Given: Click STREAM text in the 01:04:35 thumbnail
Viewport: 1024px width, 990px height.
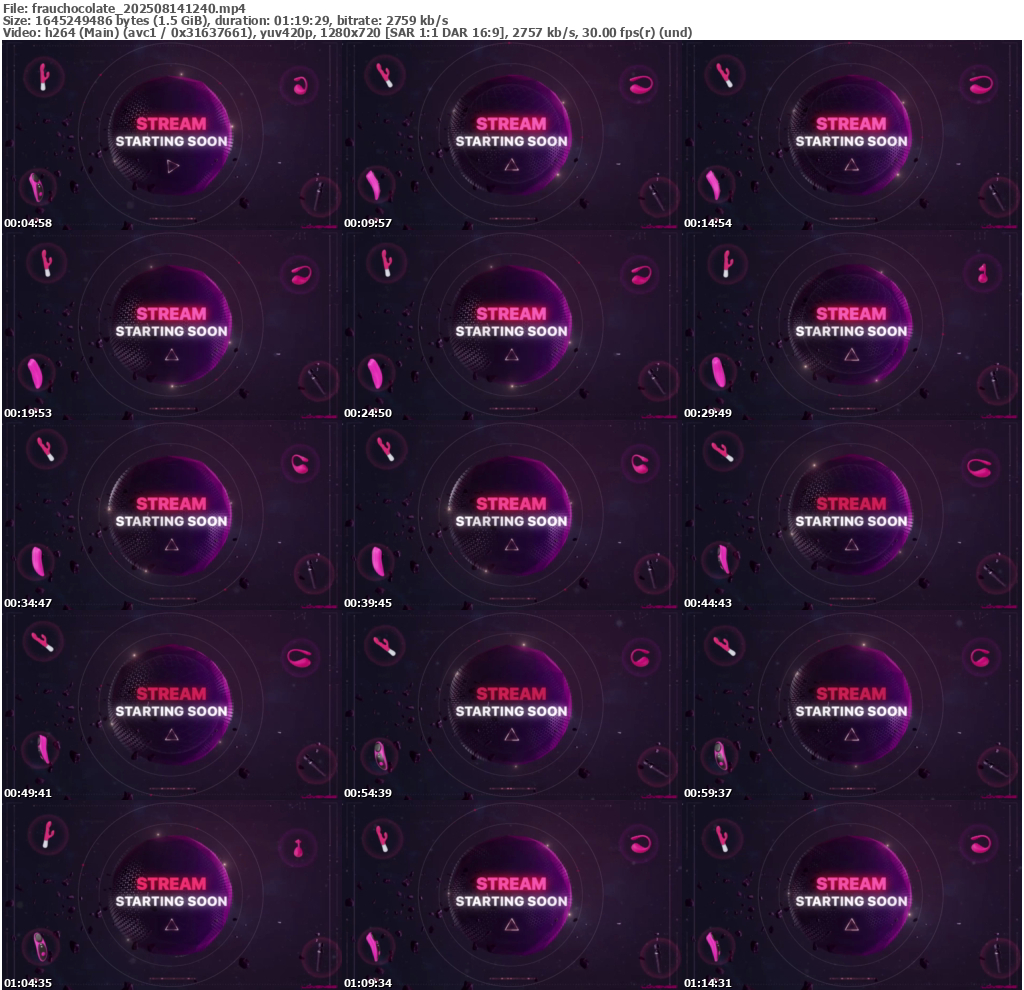Looking at the screenshot, I should point(171,884).
